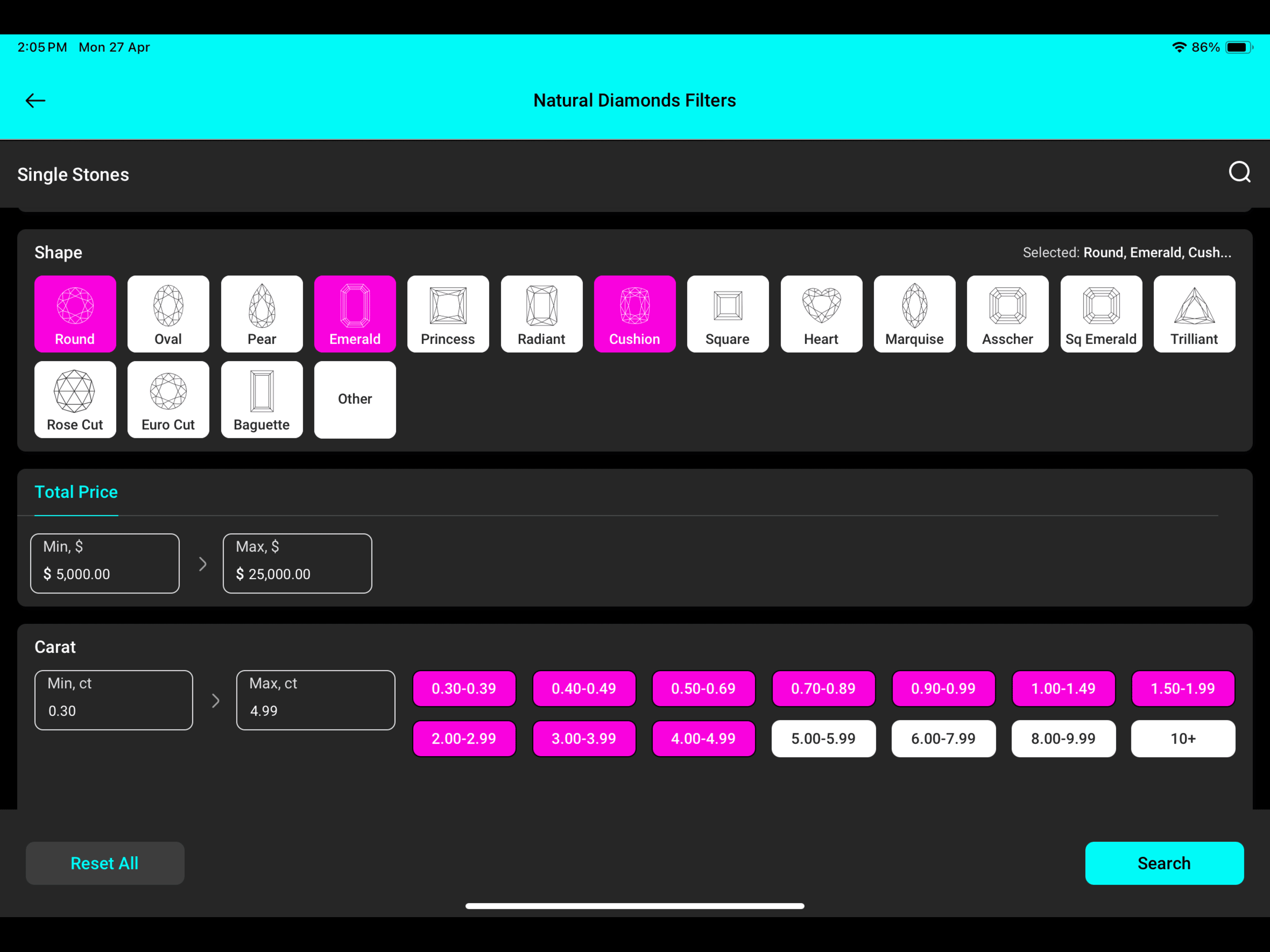
Task: Toggle carat range 0.50-0.69
Action: (703, 688)
